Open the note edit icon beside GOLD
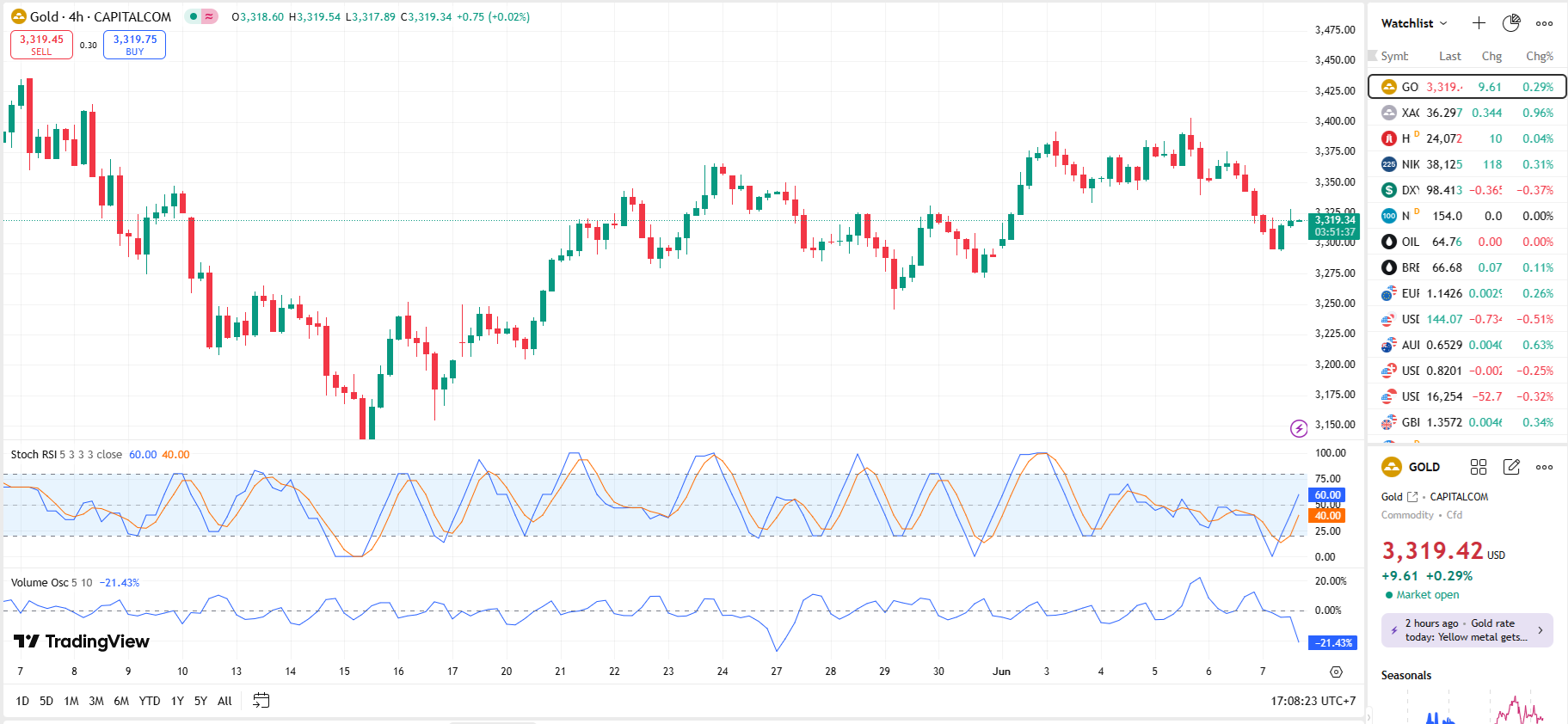Image resolution: width=1568 pixels, height=724 pixels. tap(1511, 467)
